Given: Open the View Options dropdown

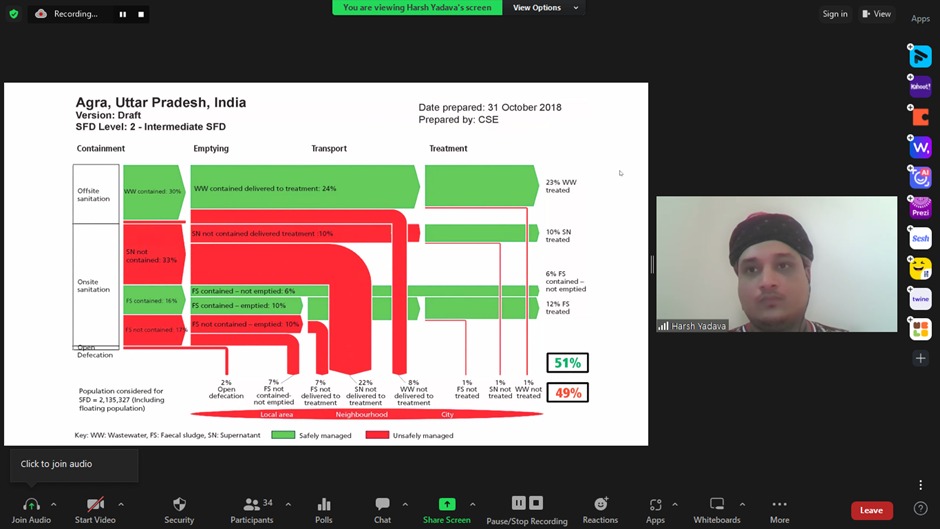Looking at the screenshot, I should [x=545, y=8].
